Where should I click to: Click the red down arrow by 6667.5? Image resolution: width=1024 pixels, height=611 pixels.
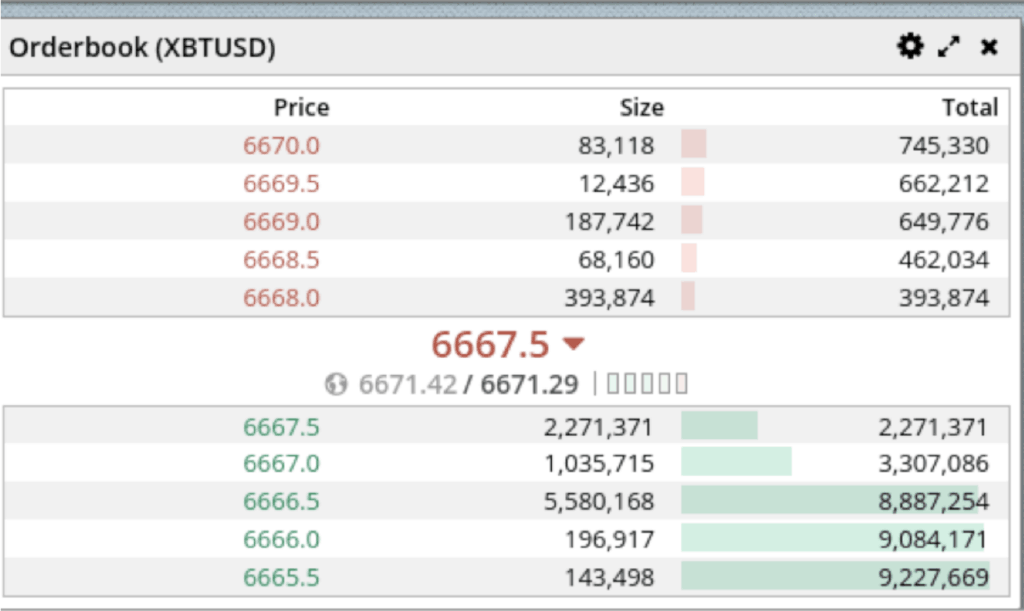click(573, 344)
